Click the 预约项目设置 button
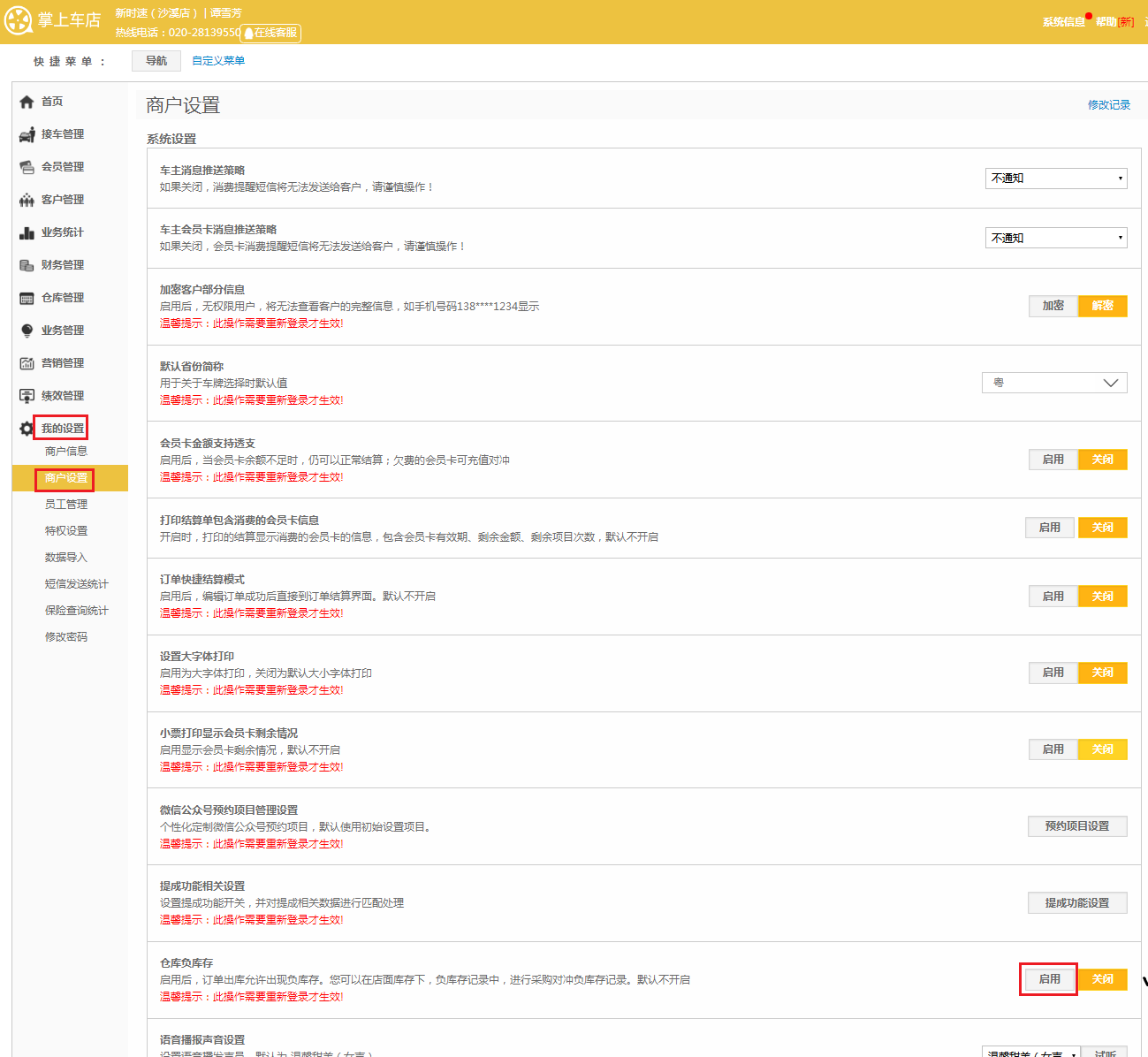Image resolution: width=1148 pixels, height=1057 pixels. point(1076,826)
